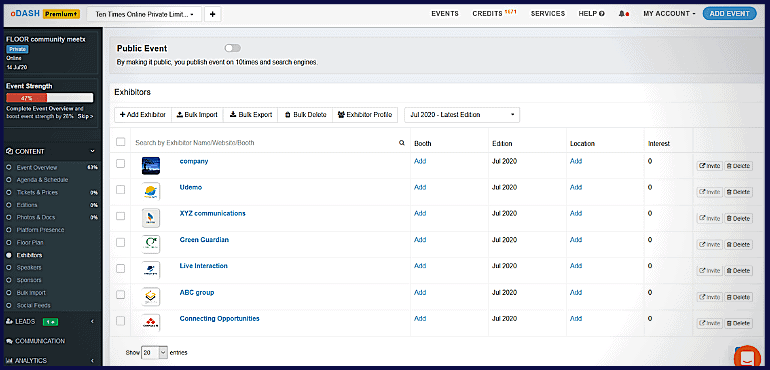Image resolution: width=770 pixels, height=370 pixels.
Task: Click the Bulk Export button
Action: pos(250,115)
